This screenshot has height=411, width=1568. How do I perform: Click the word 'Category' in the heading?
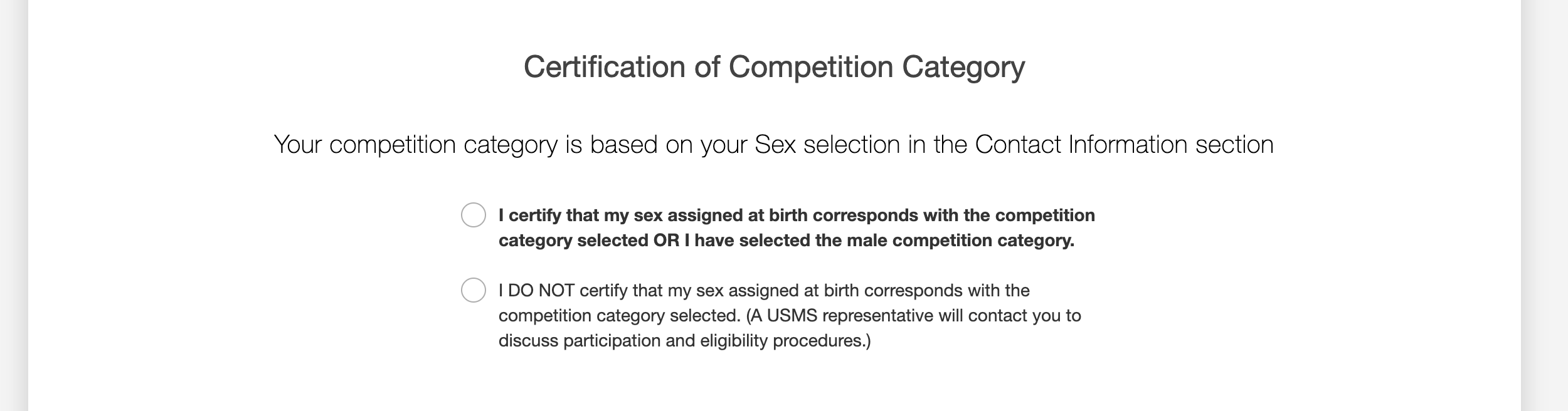tap(963, 67)
